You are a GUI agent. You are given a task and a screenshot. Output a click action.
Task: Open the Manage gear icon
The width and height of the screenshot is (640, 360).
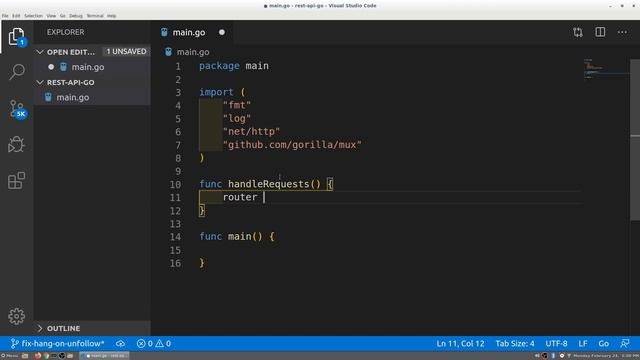coord(16,316)
